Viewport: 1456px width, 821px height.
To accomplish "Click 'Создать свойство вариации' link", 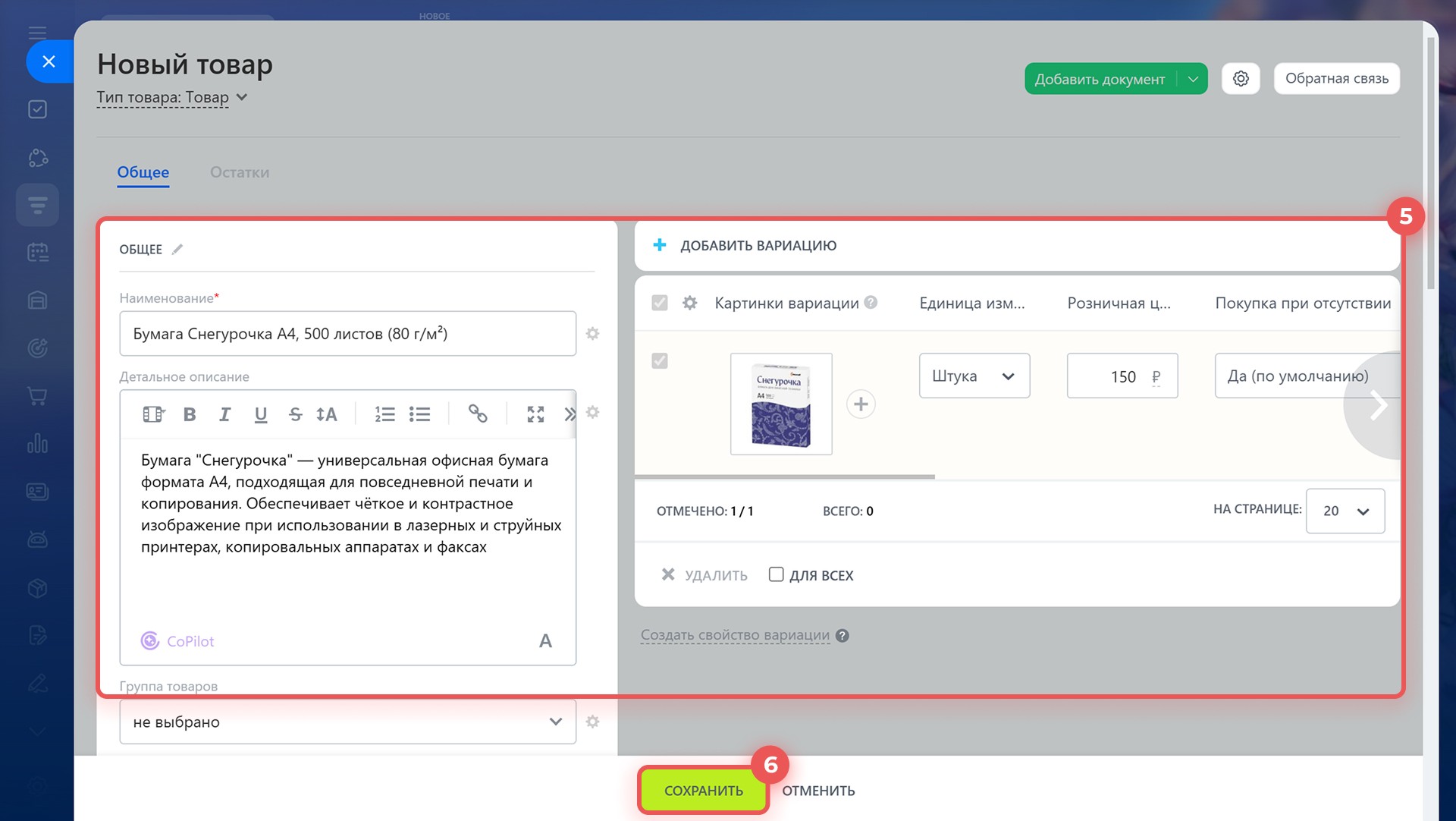I will click(x=735, y=635).
